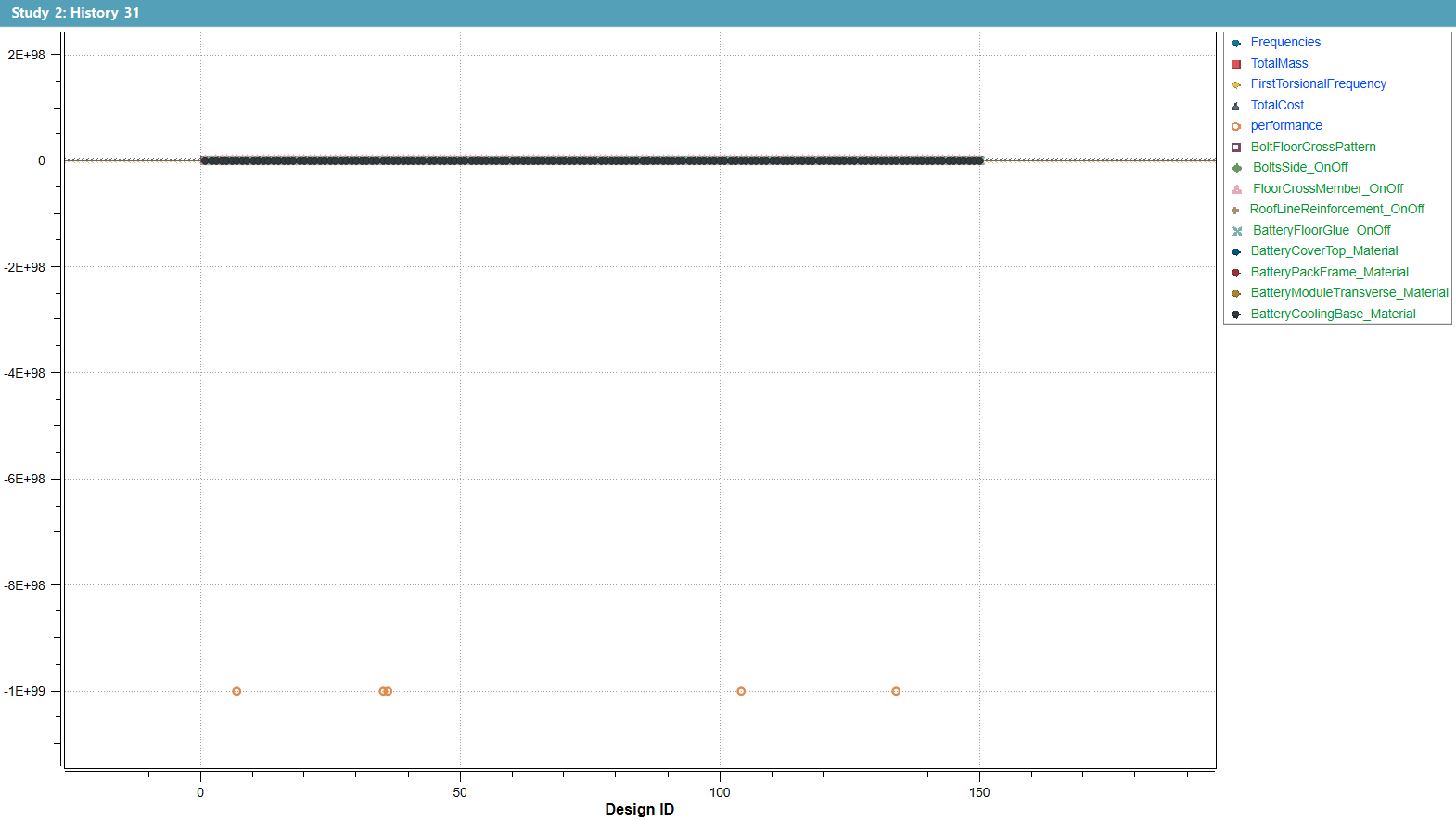
Task: Choose the BatteryModuleTransverse_Material legend label
Action: point(1349,292)
